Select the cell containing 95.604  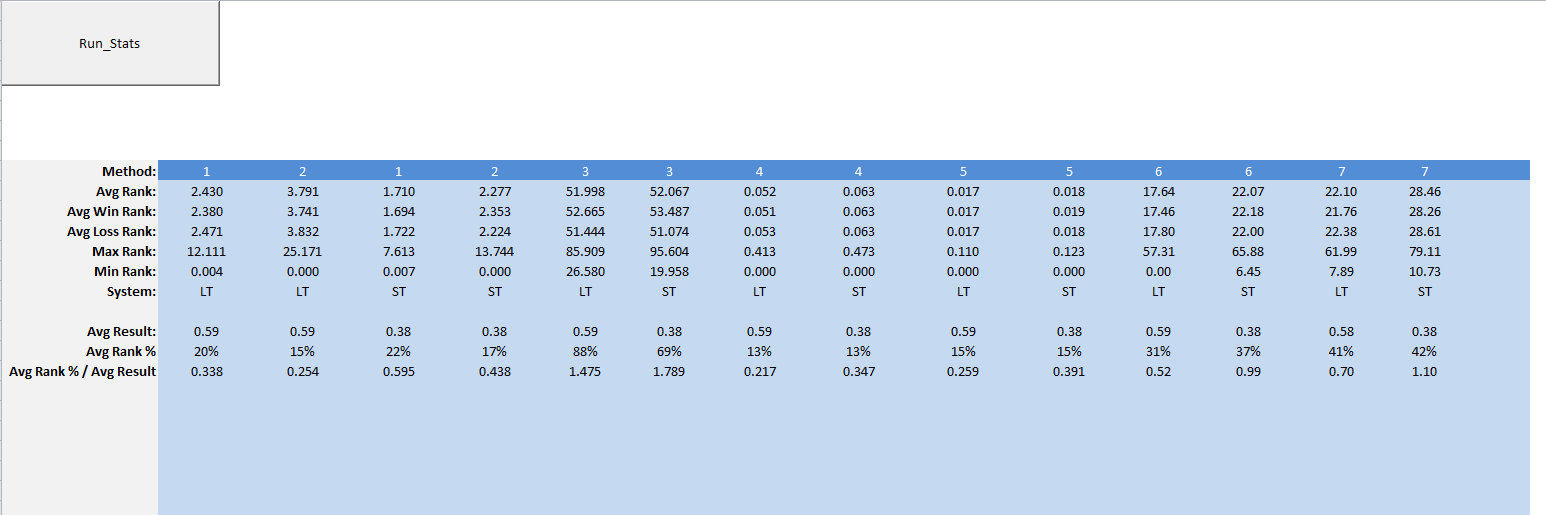click(x=668, y=251)
